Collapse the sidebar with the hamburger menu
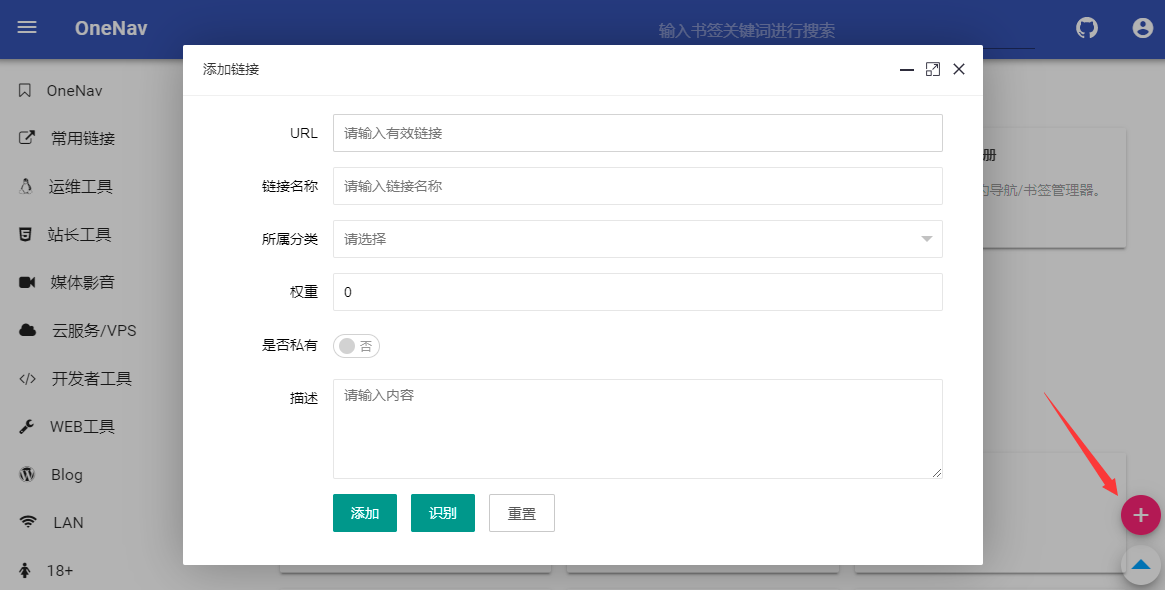 (x=26, y=28)
